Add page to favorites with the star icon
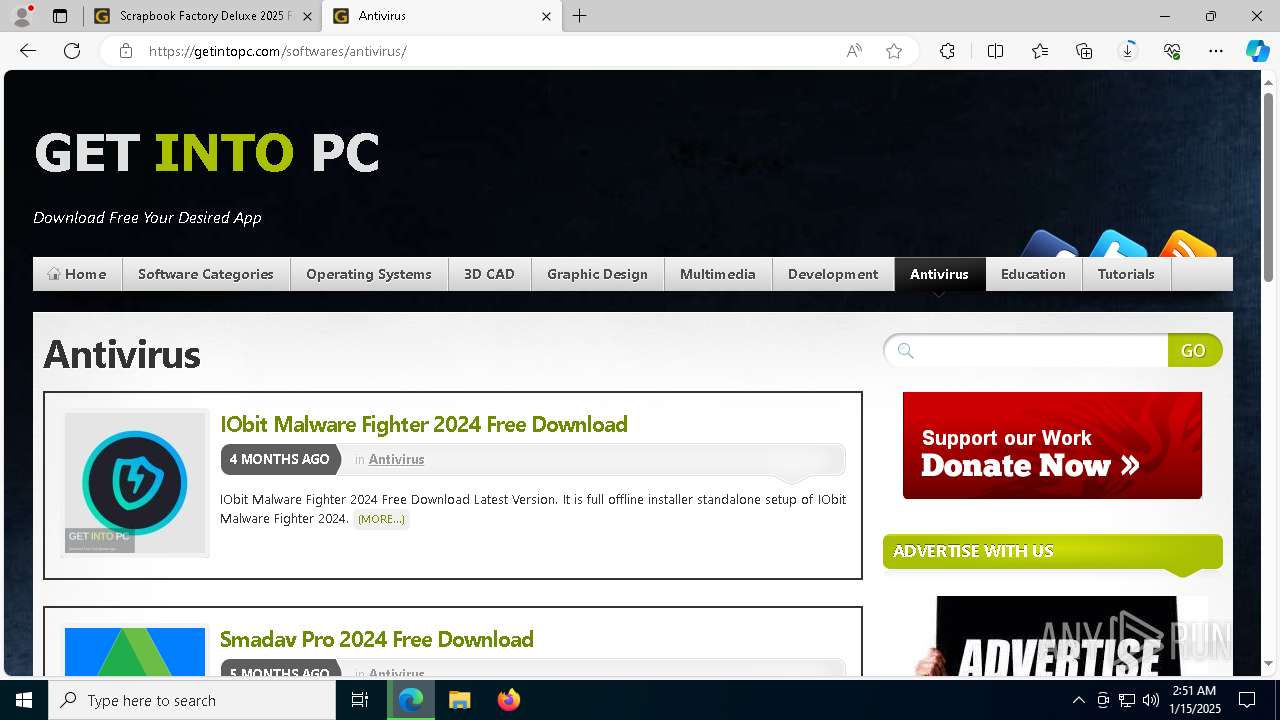Viewport: 1280px width, 720px height. click(x=894, y=51)
